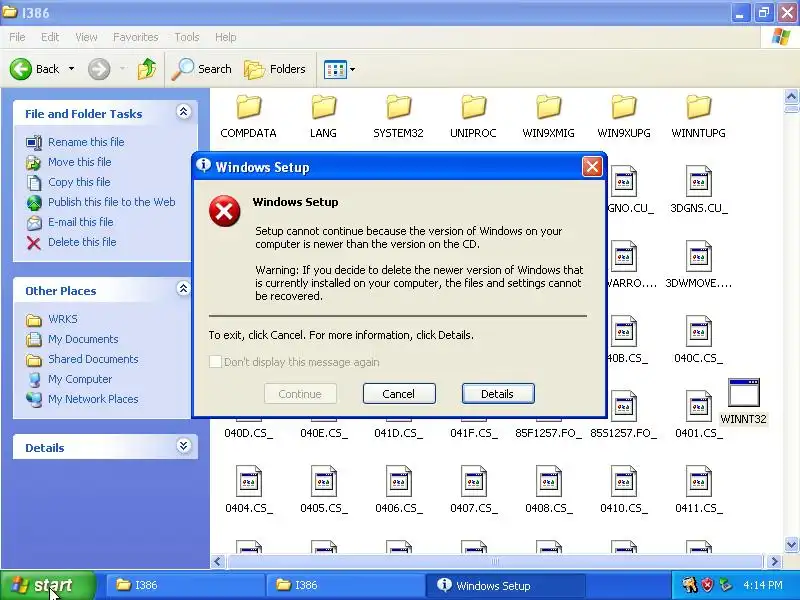Image resolution: width=800 pixels, height=600 pixels.
Task: Open the Back history dropdown arrow
Action: tap(71, 68)
